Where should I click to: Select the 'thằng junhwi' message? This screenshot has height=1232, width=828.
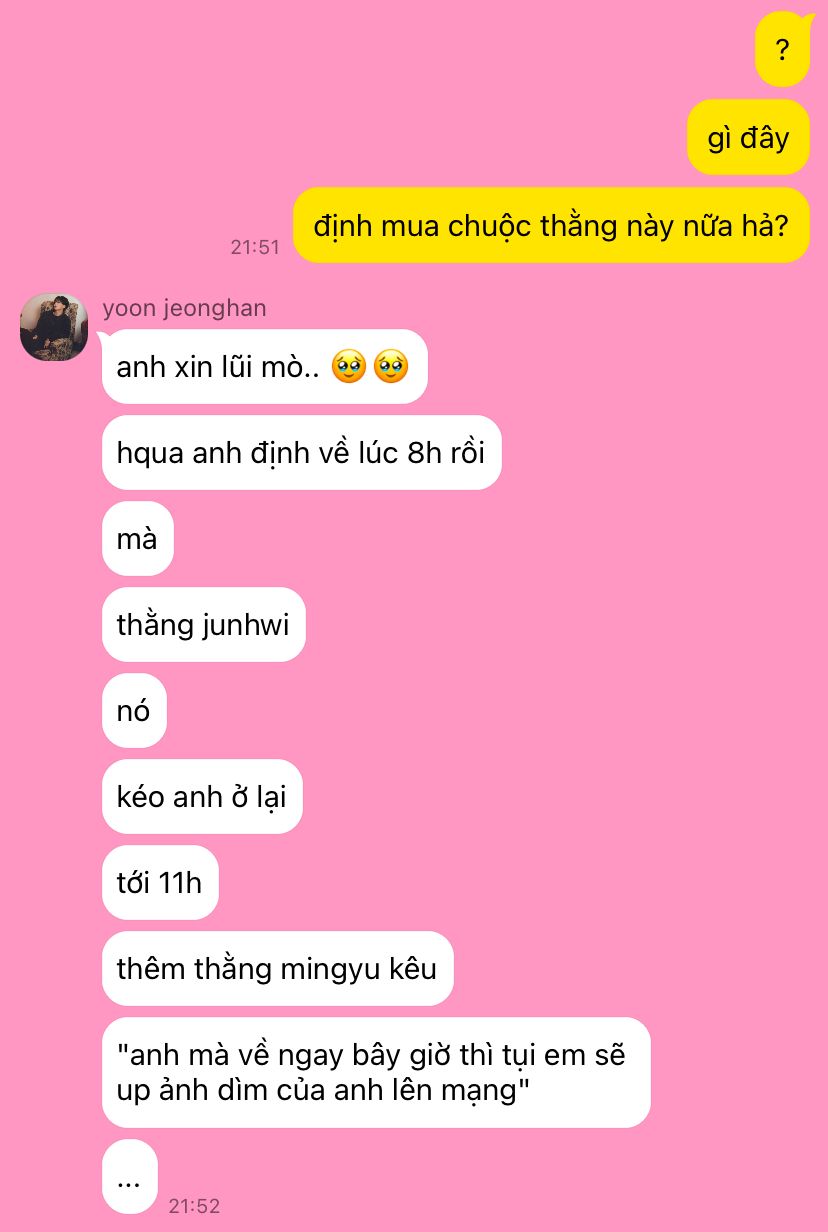(204, 625)
